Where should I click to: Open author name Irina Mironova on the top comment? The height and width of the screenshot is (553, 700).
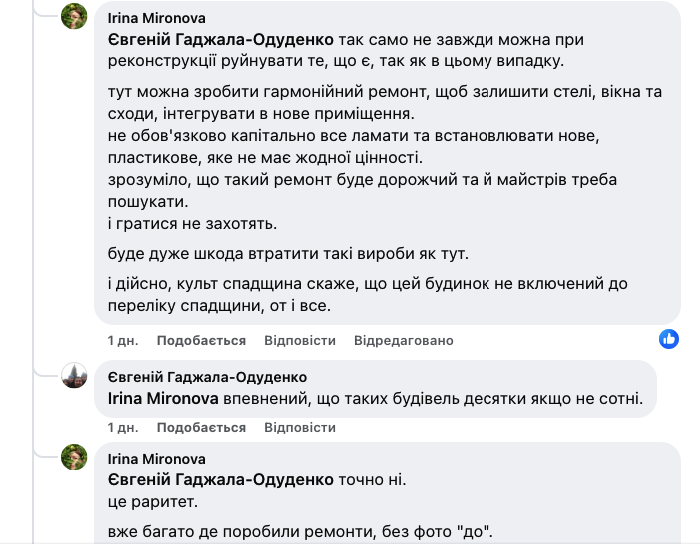click(153, 18)
